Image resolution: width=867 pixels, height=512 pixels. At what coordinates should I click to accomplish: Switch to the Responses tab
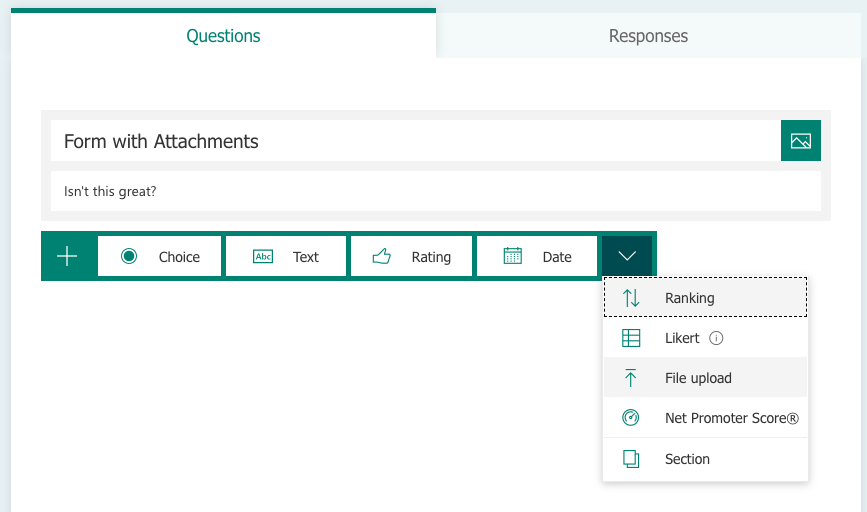[x=648, y=36]
